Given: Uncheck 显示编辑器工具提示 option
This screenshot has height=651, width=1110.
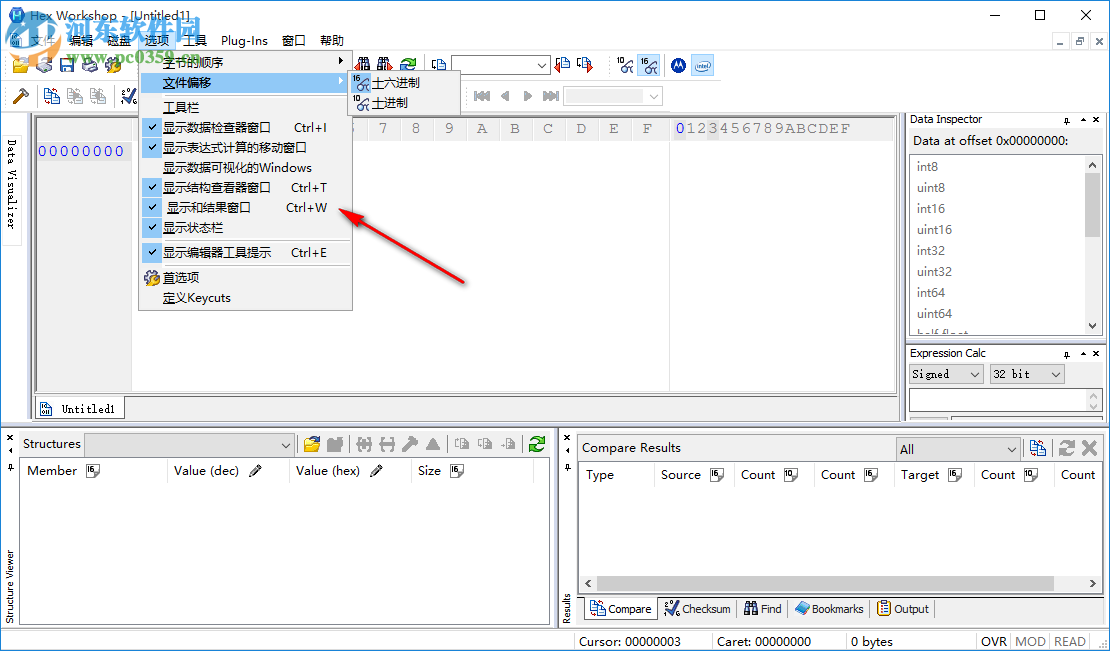Looking at the screenshot, I should (215, 251).
